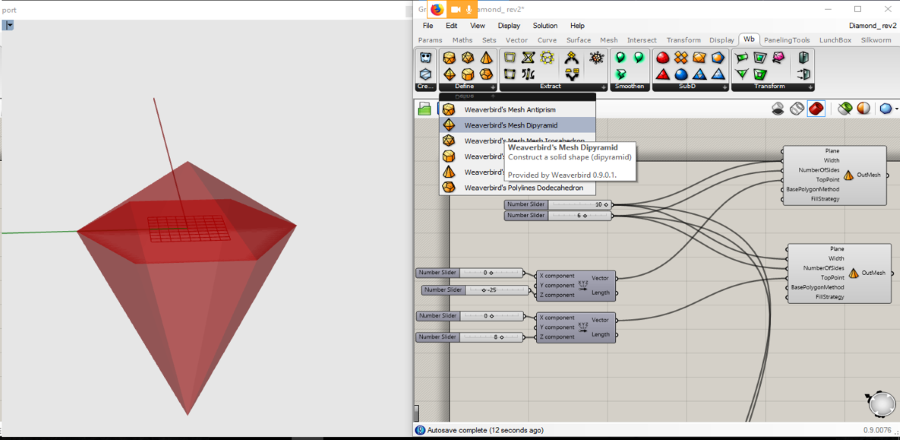Click the yellow dotted ring icon in Extract
The width and height of the screenshot is (900, 440).
pyautogui.click(x=547, y=58)
